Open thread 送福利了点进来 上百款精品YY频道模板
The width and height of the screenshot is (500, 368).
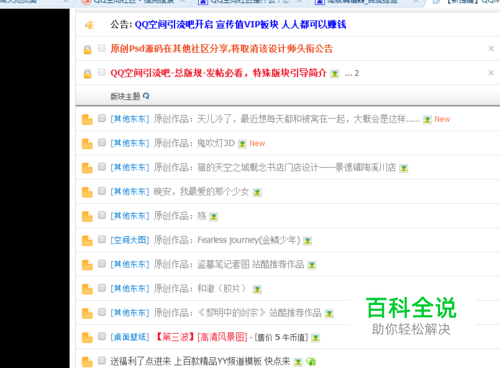point(200,361)
